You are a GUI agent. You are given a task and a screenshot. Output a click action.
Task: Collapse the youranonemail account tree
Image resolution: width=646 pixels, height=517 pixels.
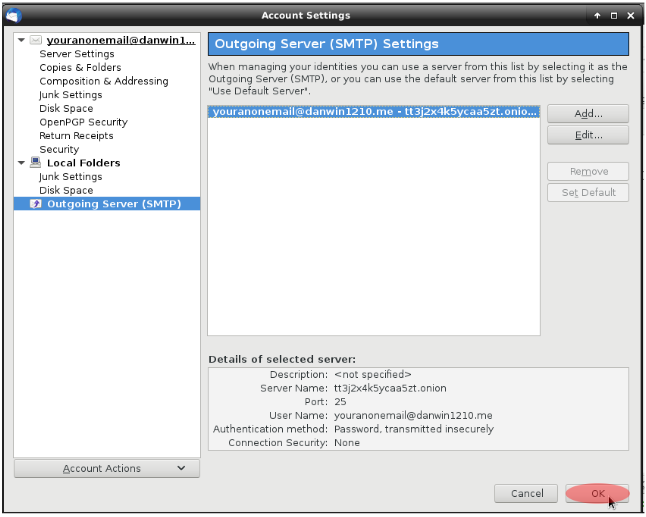(21, 41)
